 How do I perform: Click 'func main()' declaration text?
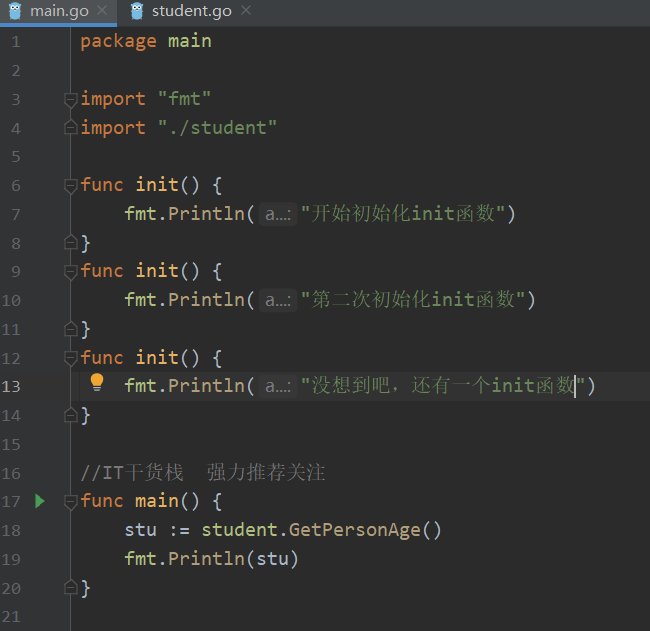coord(140,501)
